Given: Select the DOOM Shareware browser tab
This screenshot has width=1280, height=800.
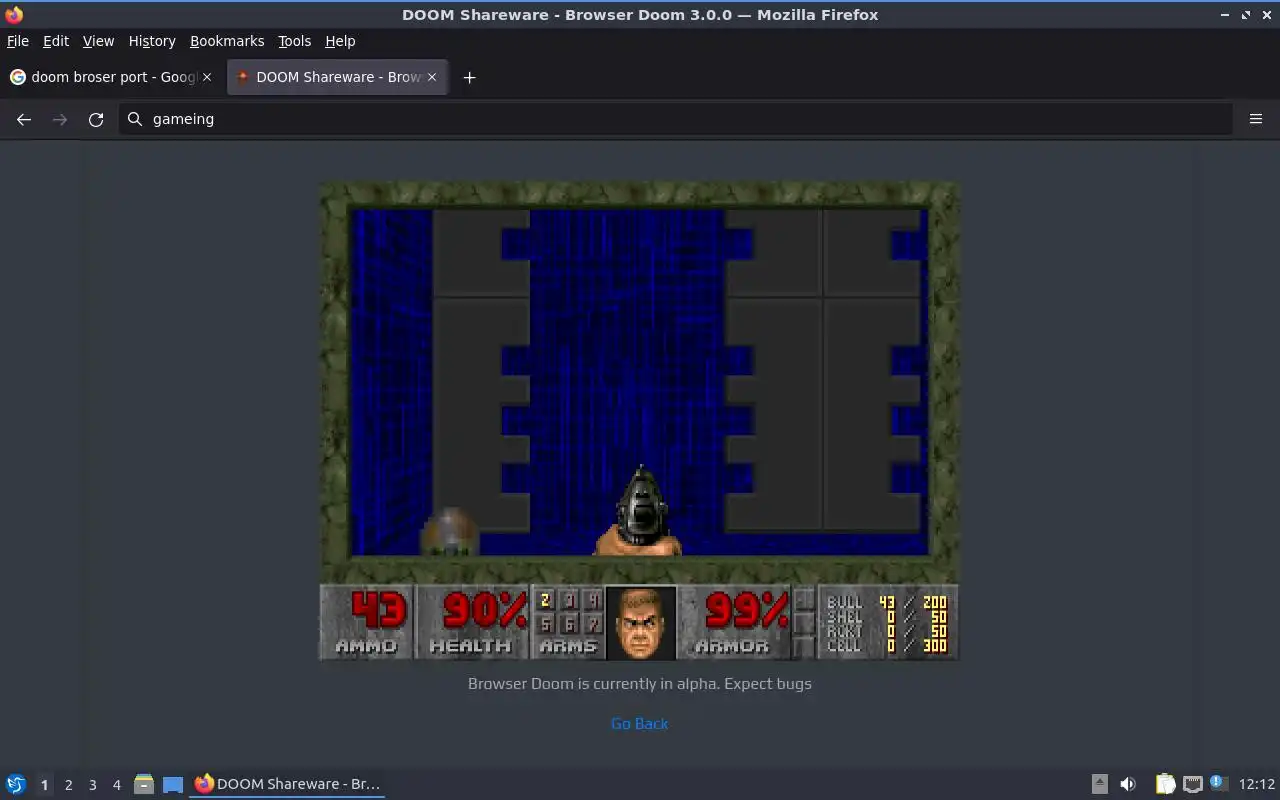Looking at the screenshot, I should click(338, 77).
